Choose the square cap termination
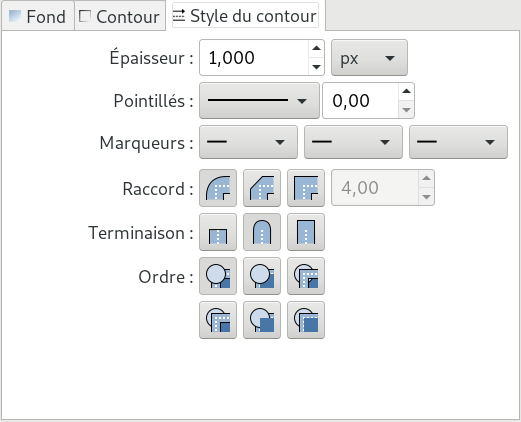This screenshot has width=521, height=422. tap(306, 232)
